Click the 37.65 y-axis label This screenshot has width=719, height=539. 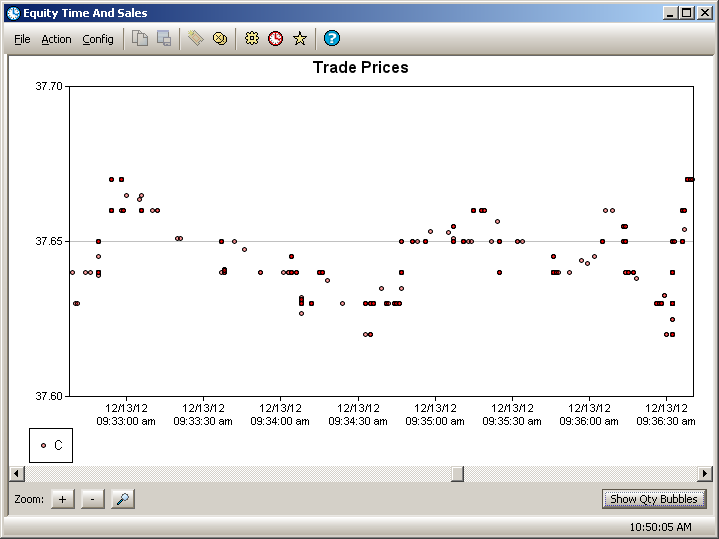[49, 241]
